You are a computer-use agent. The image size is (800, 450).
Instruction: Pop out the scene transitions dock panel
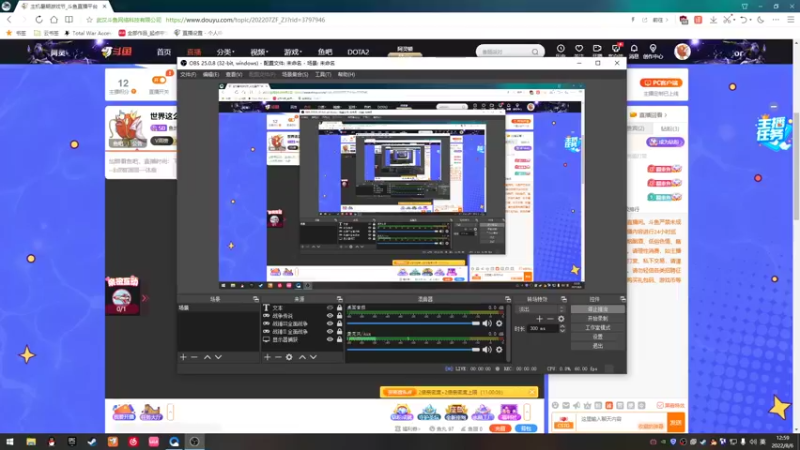pyautogui.click(x=564, y=299)
